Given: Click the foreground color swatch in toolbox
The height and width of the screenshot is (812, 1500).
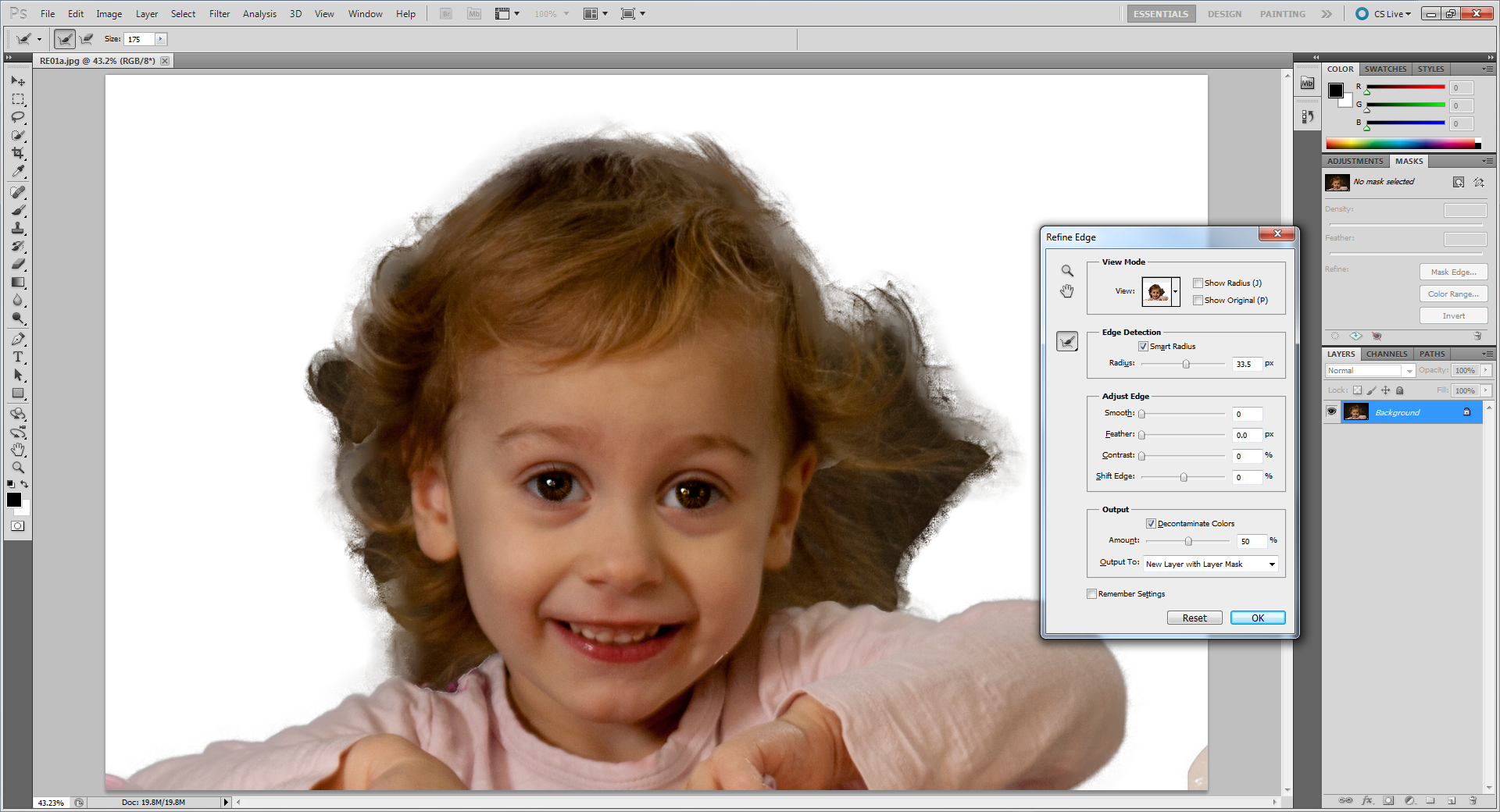Looking at the screenshot, I should [14, 500].
